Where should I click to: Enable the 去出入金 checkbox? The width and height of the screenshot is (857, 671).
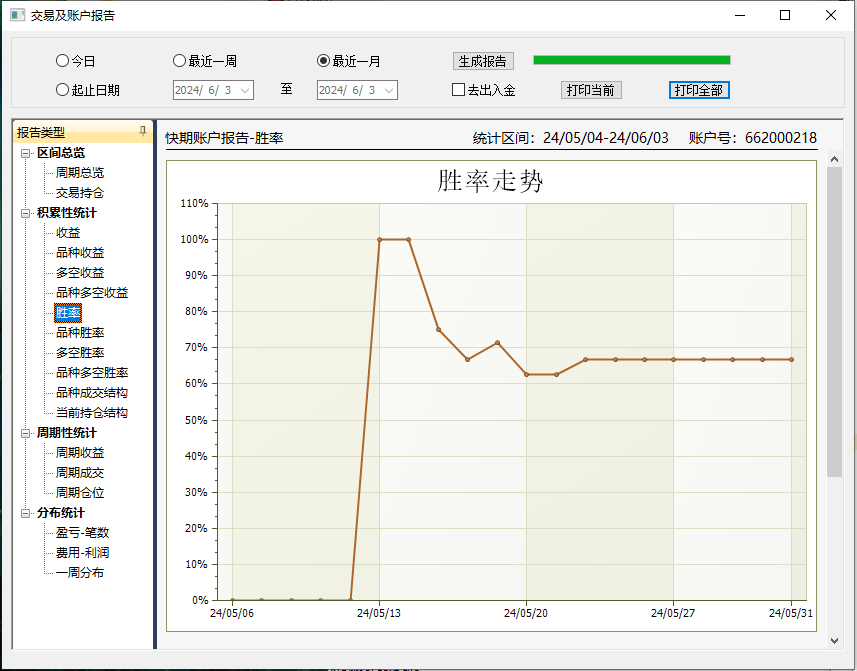coord(459,90)
